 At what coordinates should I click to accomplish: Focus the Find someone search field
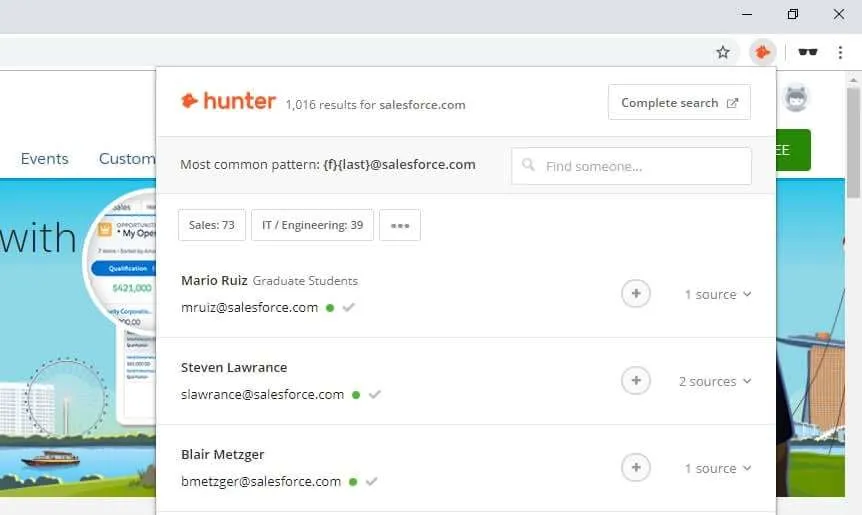click(631, 166)
